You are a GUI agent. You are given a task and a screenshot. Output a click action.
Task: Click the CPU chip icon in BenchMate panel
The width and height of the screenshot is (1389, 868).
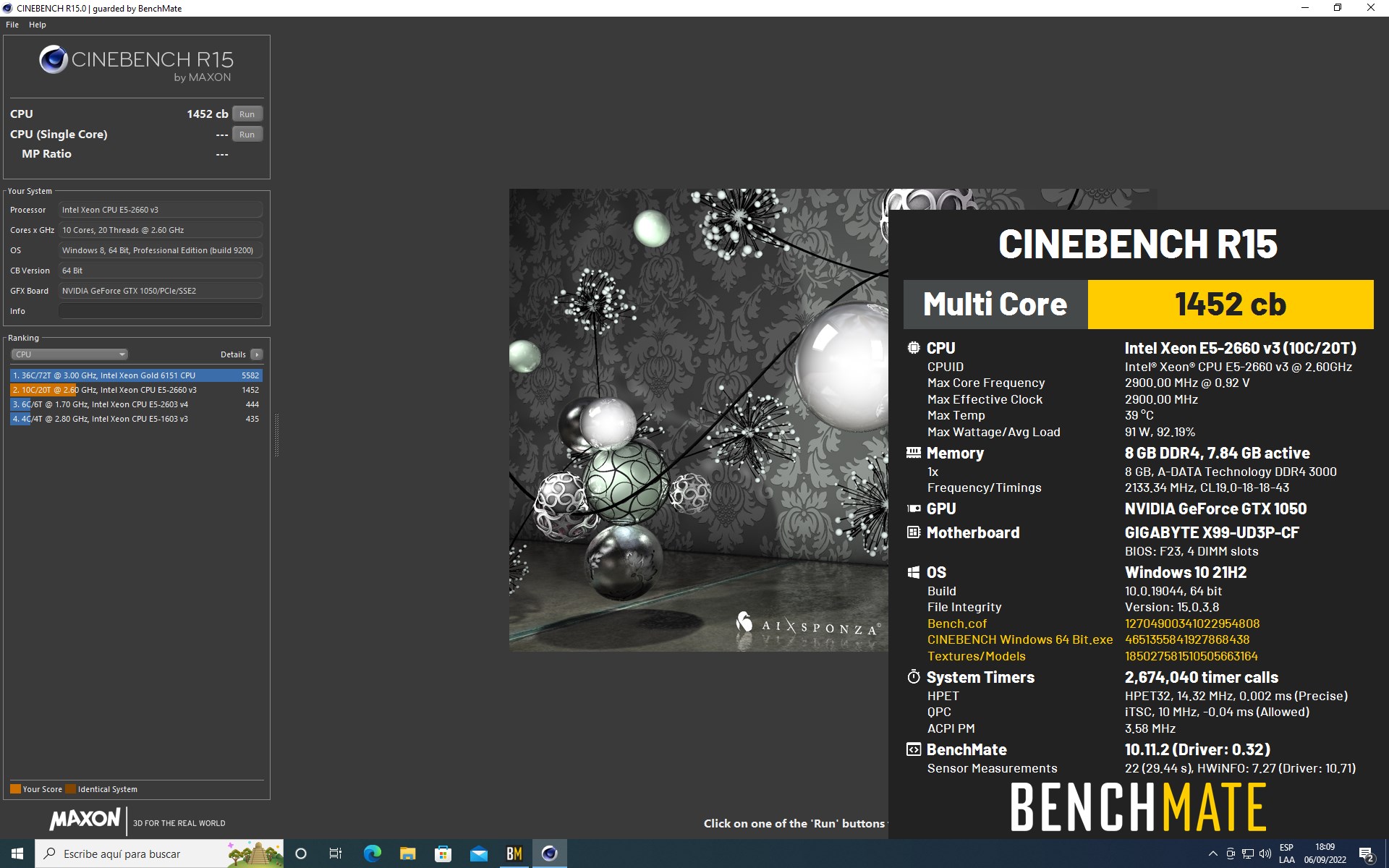click(x=914, y=348)
